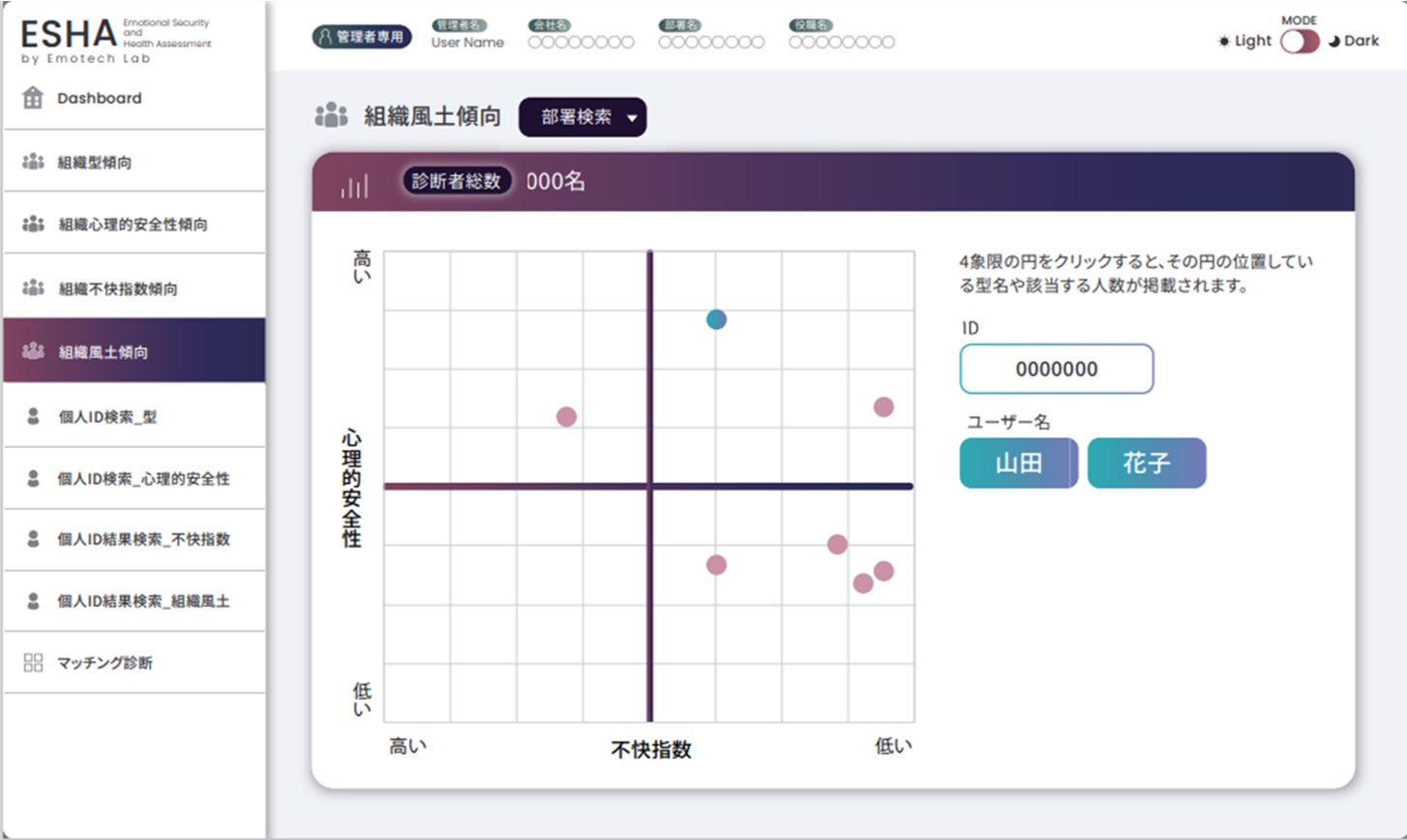Select the lower pink dot directly below the blue dot
This screenshot has width=1407, height=840.
pyautogui.click(x=716, y=564)
